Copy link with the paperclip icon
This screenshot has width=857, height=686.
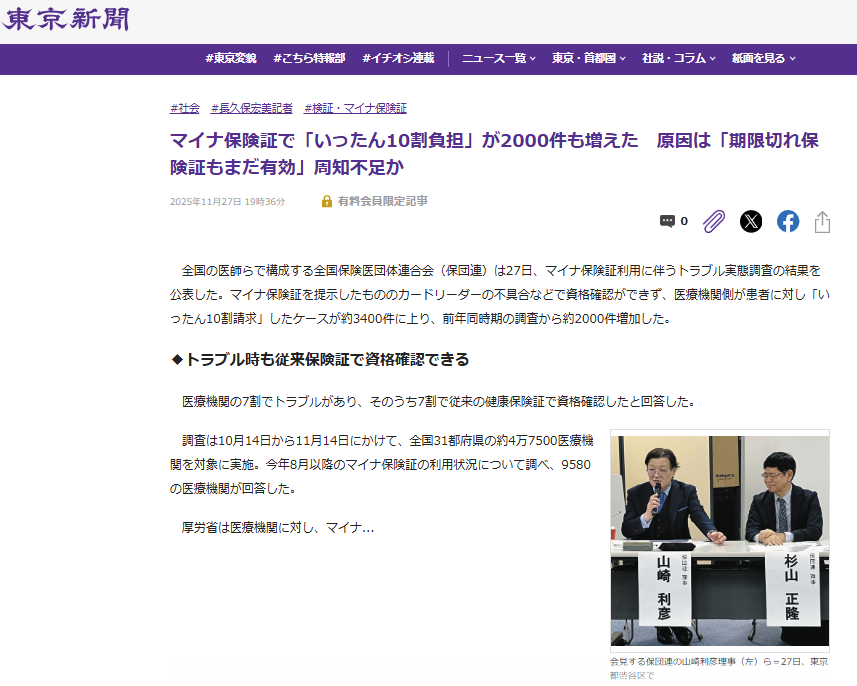point(713,221)
